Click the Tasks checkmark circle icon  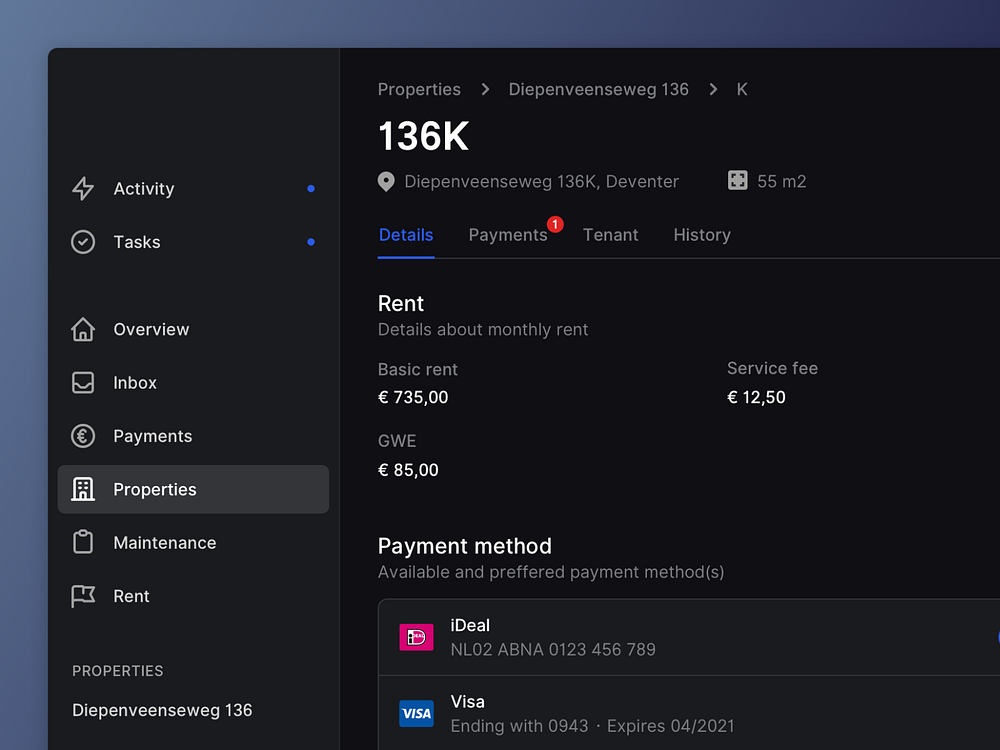83,242
